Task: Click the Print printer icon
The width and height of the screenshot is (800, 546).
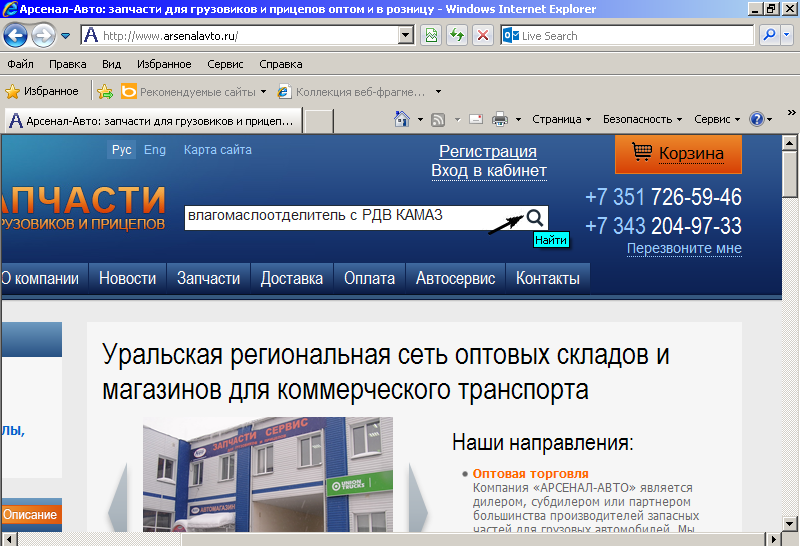Action: tap(499, 119)
